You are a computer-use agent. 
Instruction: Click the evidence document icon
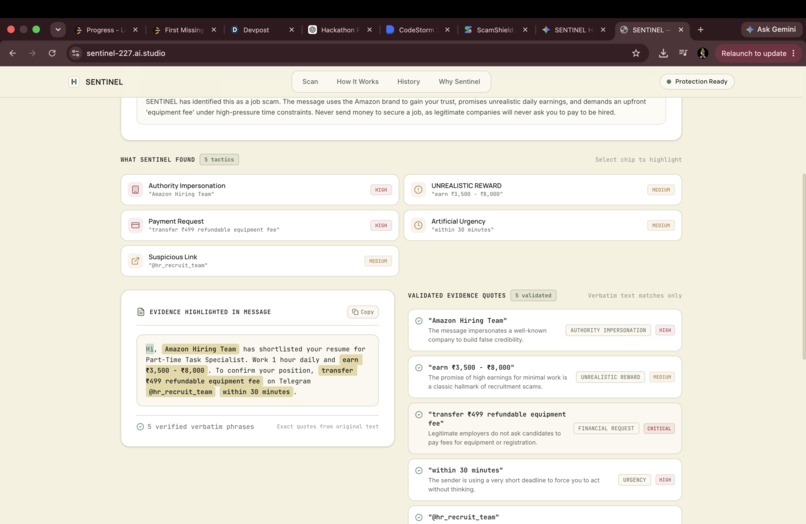tap(140, 312)
